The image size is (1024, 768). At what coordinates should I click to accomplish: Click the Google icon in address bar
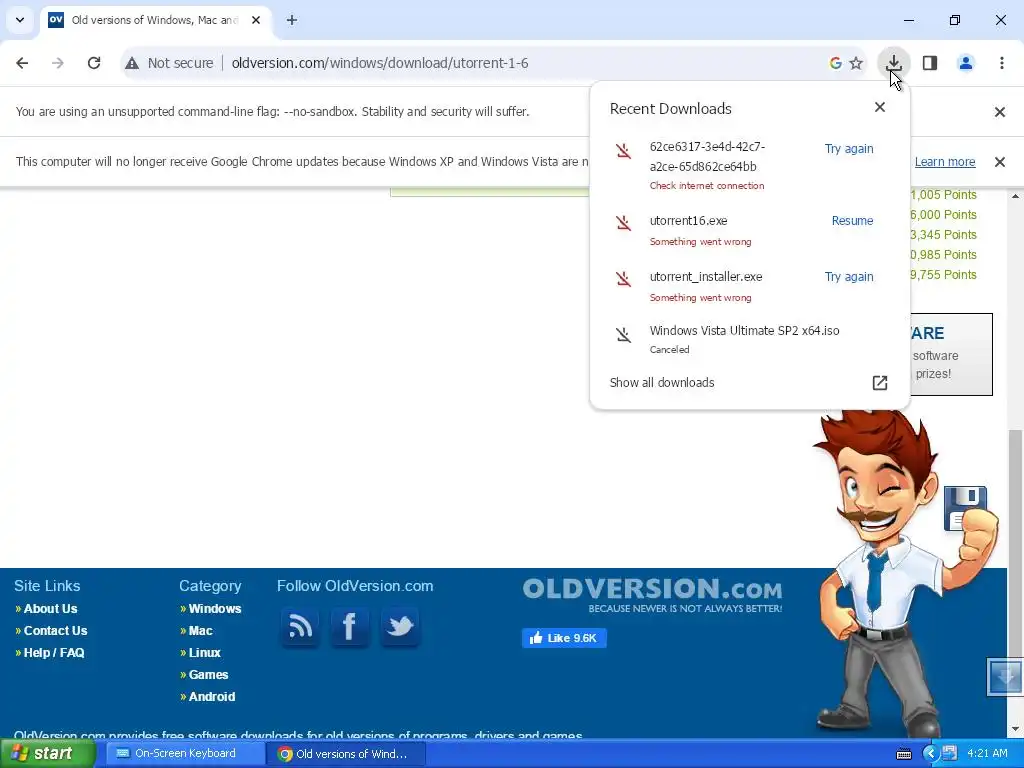[x=835, y=63]
